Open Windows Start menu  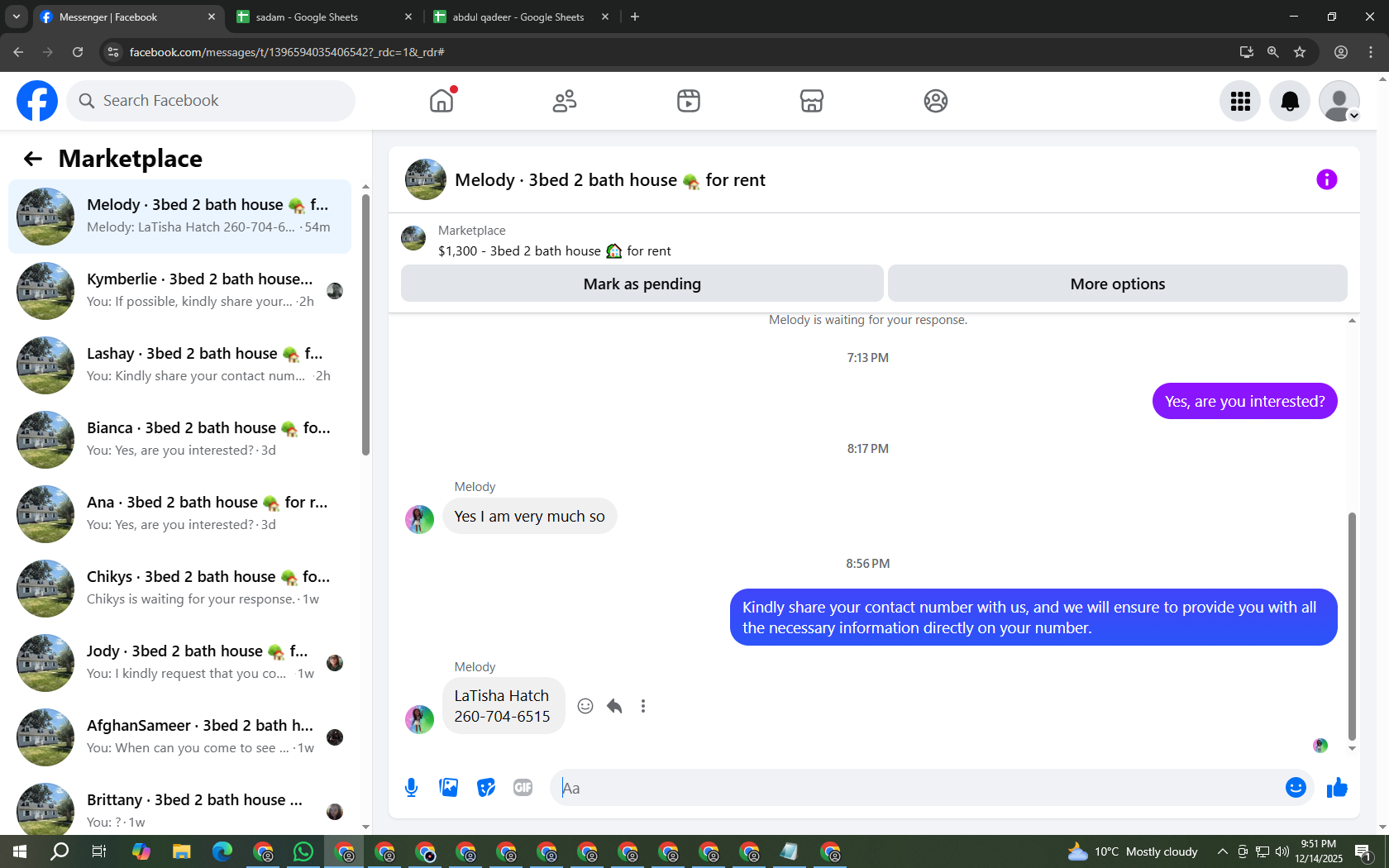click(x=20, y=851)
